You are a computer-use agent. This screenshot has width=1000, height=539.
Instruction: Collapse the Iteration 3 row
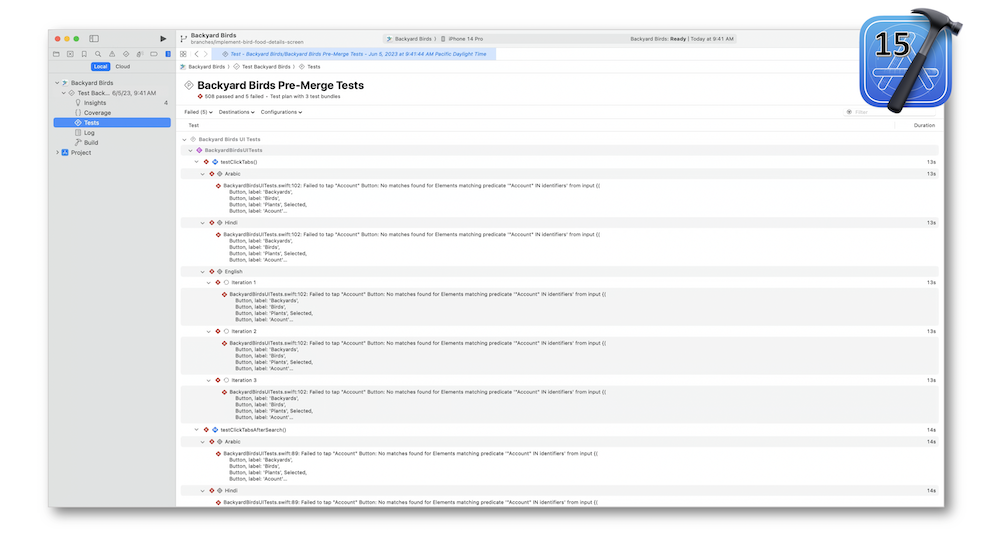pos(209,380)
